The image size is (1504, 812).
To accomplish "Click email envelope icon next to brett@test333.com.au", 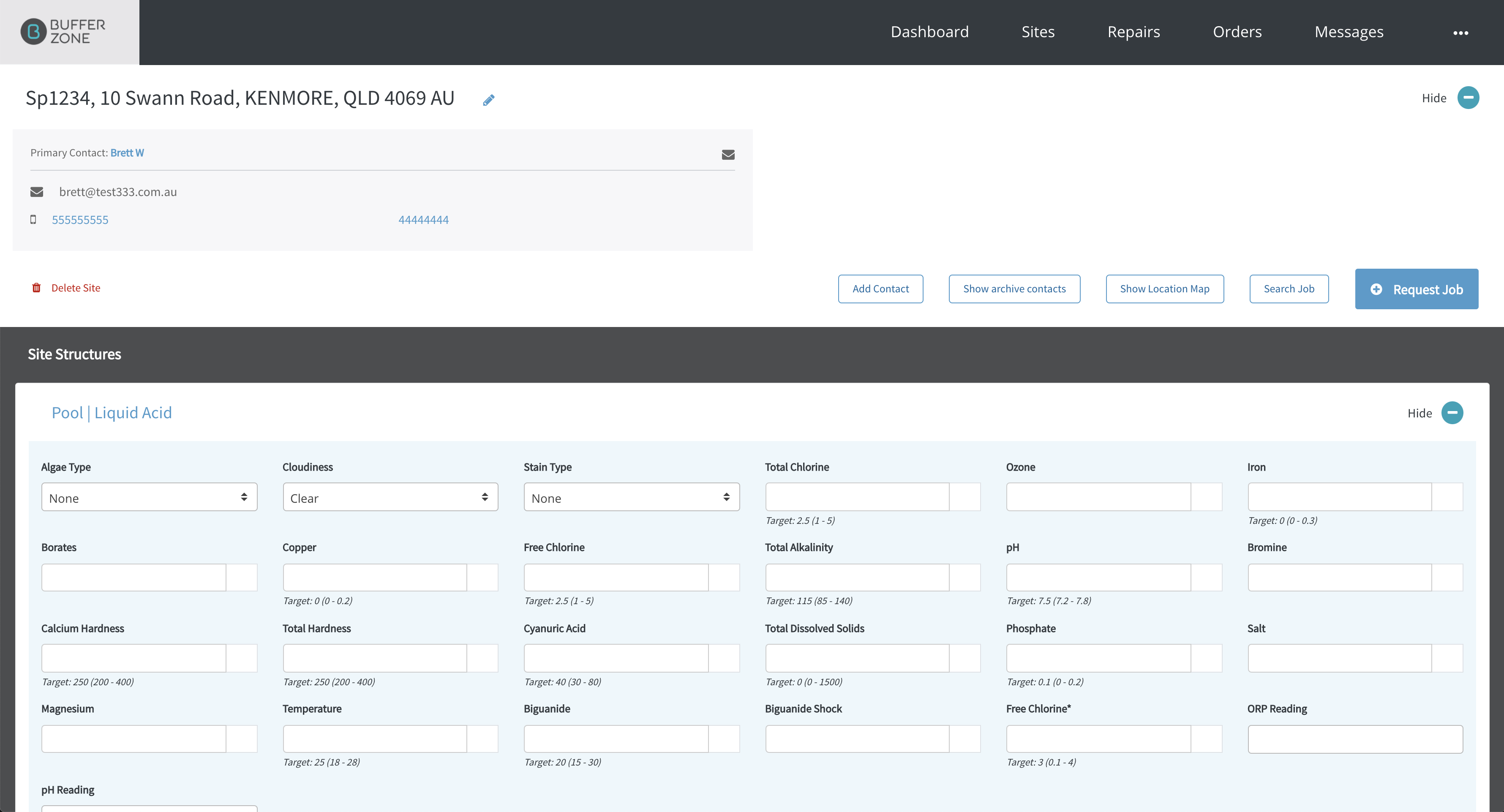I will click(x=37, y=191).
